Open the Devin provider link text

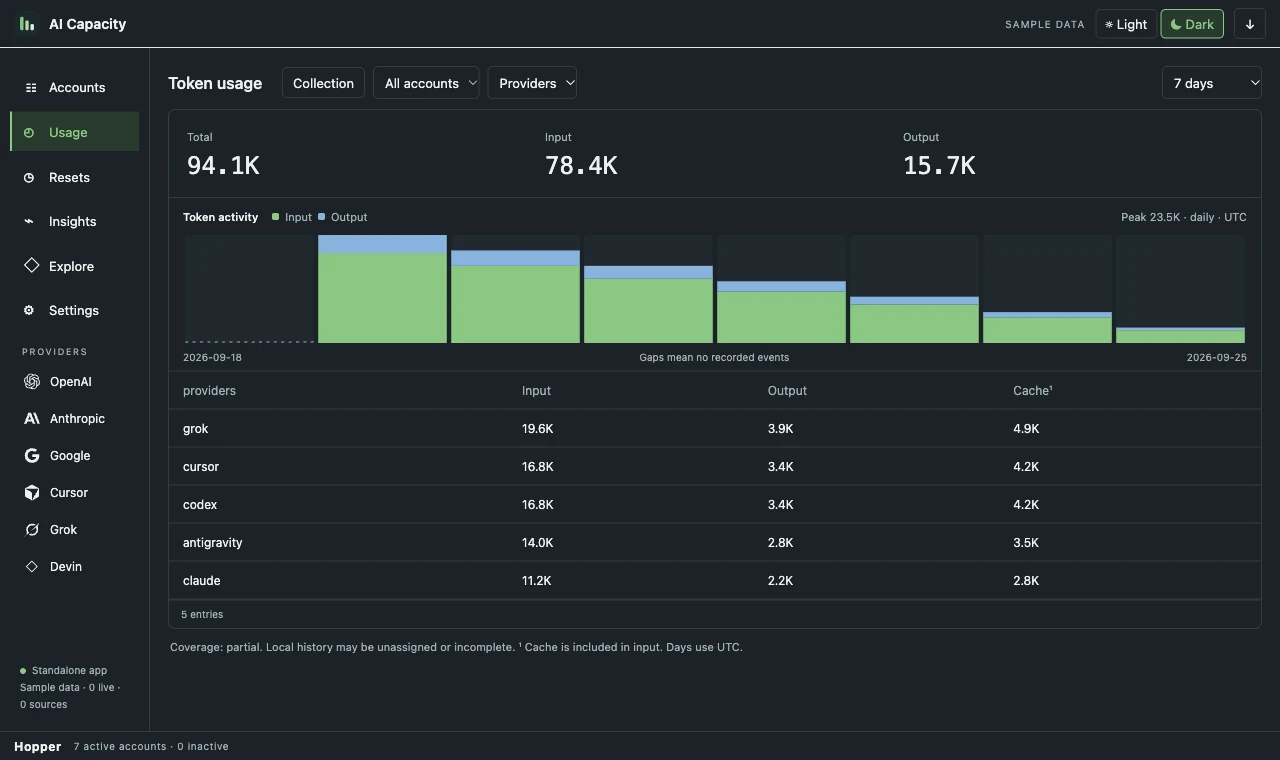point(66,566)
